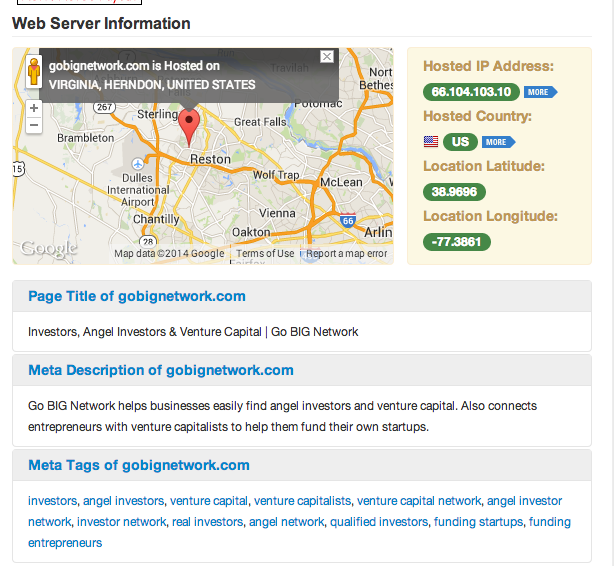Screen dimensions: 614x566
Task: Click the Street View pegman icon
Action: point(34,71)
